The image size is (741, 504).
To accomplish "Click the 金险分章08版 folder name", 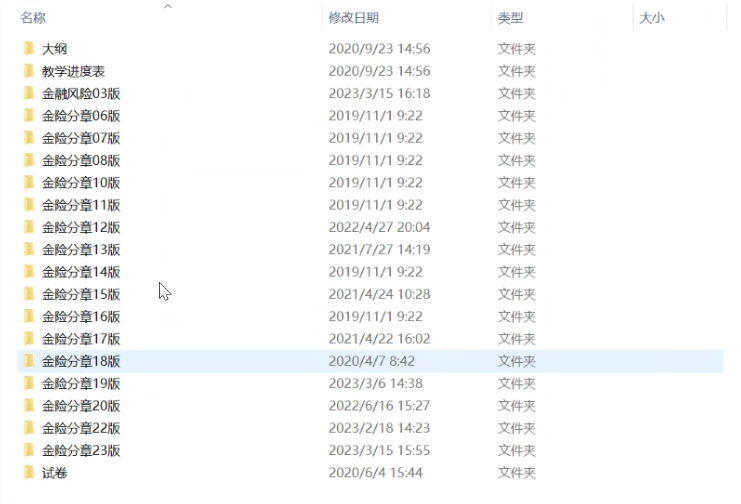I will [81, 160].
